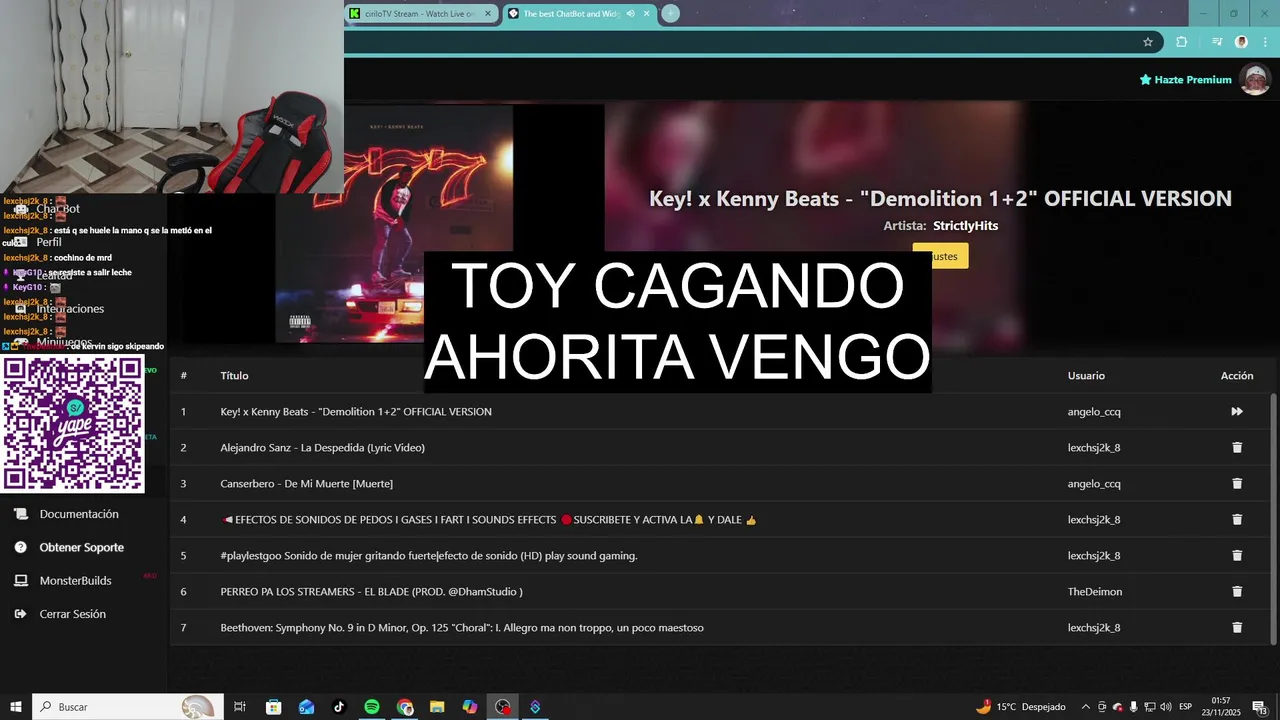Open Spotify from the taskbar

coord(372,707)
